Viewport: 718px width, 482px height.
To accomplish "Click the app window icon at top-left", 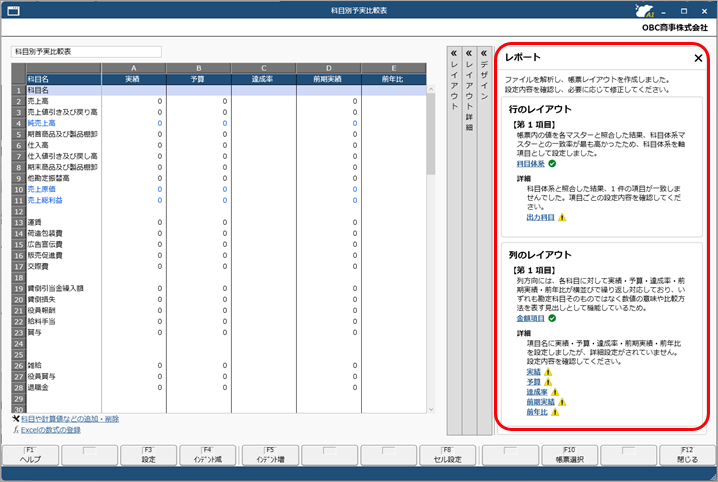I will click(13, 11).
